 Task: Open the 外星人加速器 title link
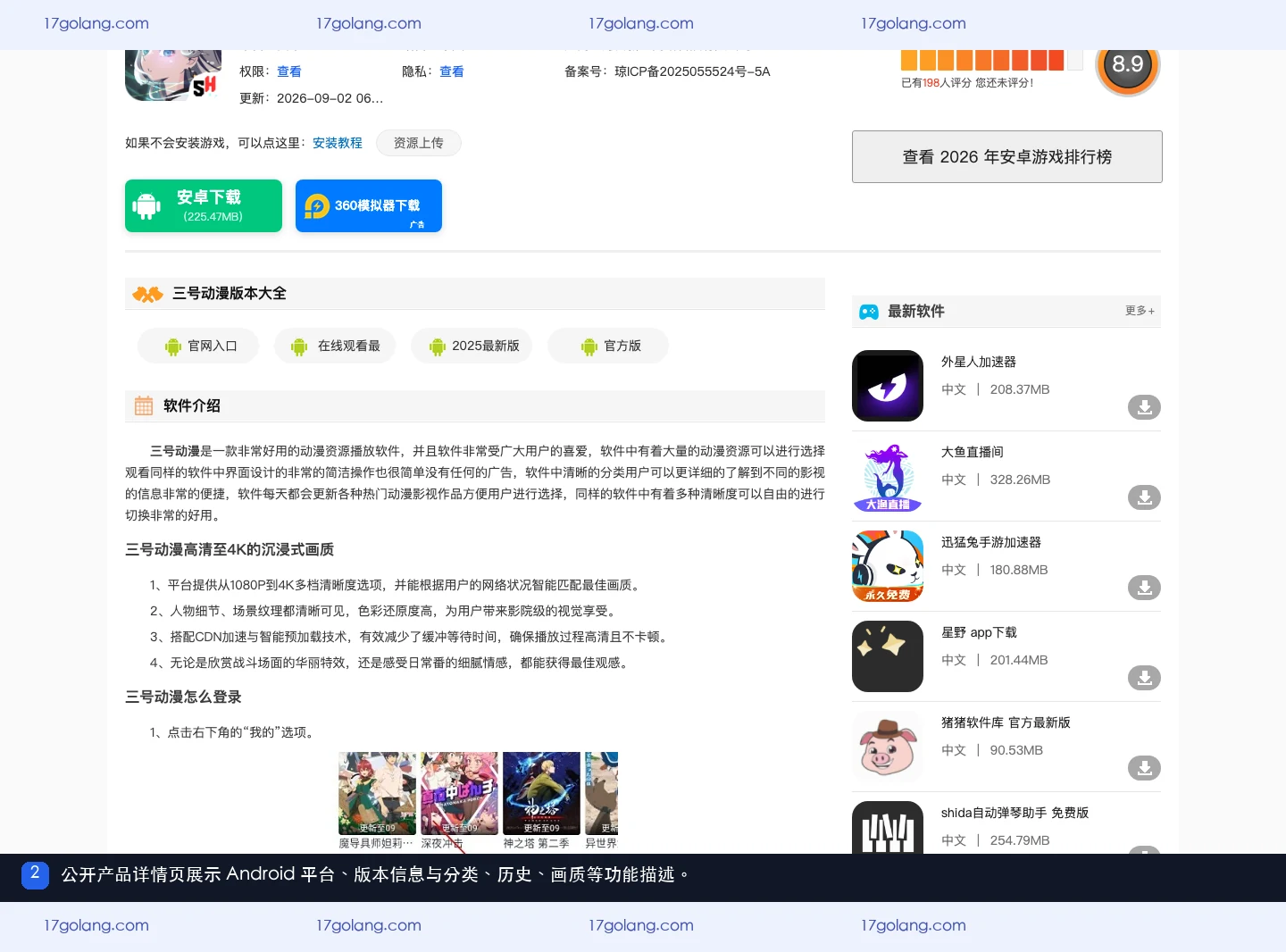979,362
